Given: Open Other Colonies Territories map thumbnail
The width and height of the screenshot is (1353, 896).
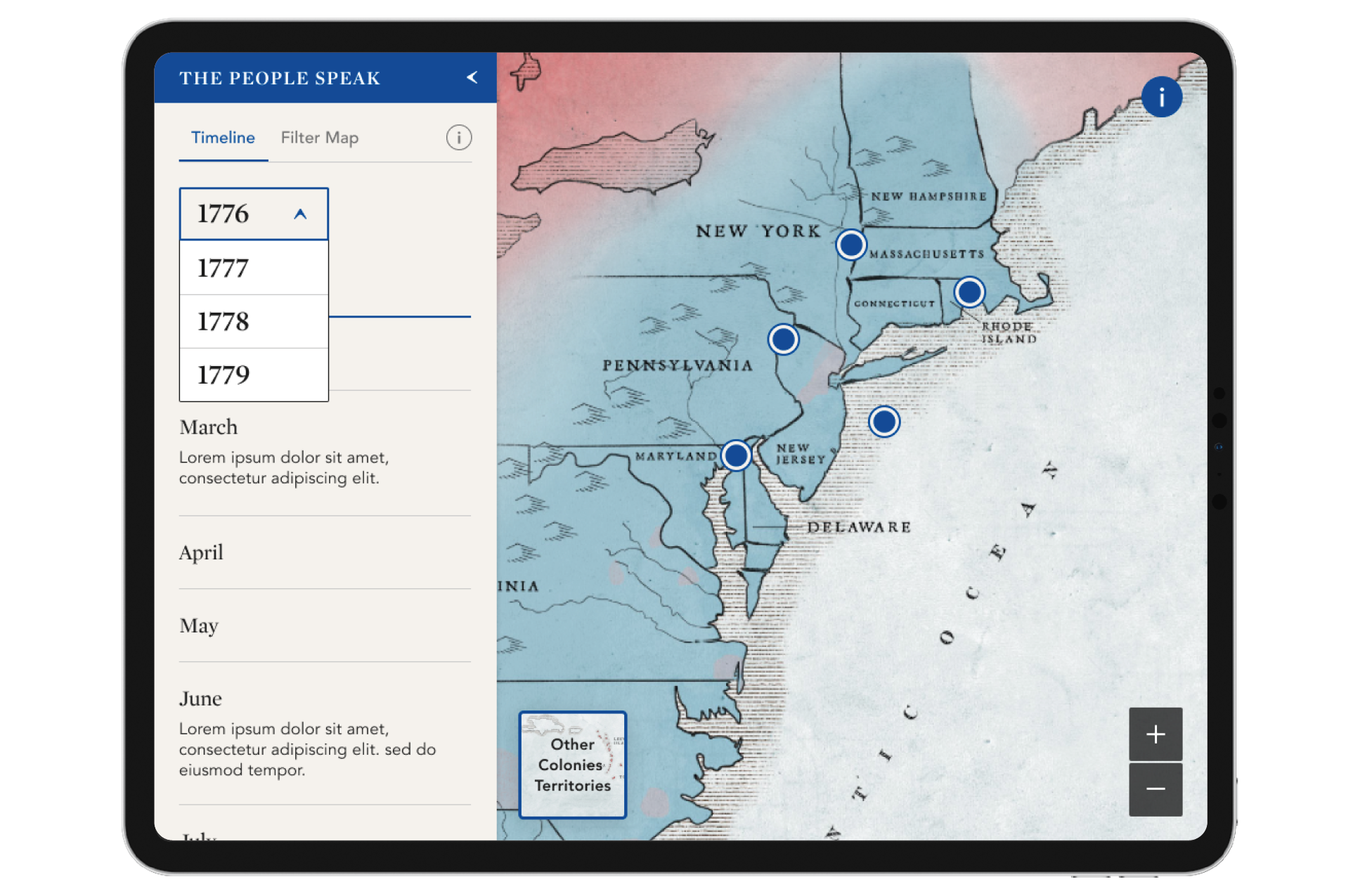Looking at the screenshot, I should pos(572,765).
